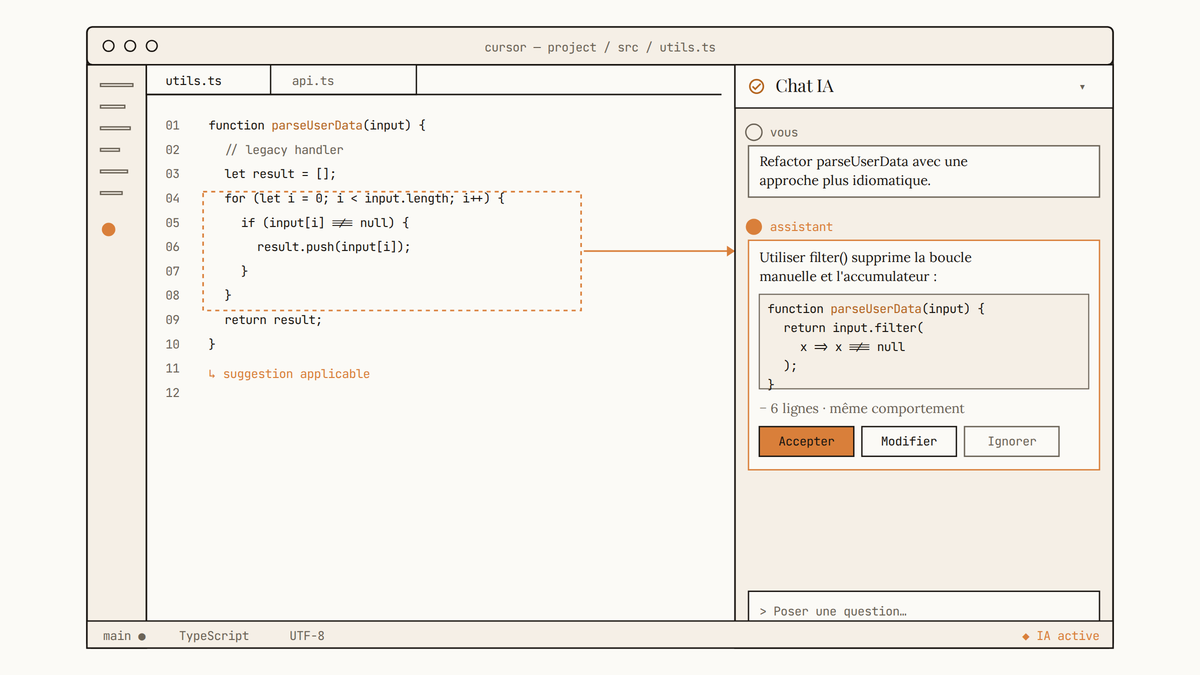Click editor line "function parseUserData(input) {" on line 01
The height and width of the screenshot is (675, 1200).
tap(318, 125)
